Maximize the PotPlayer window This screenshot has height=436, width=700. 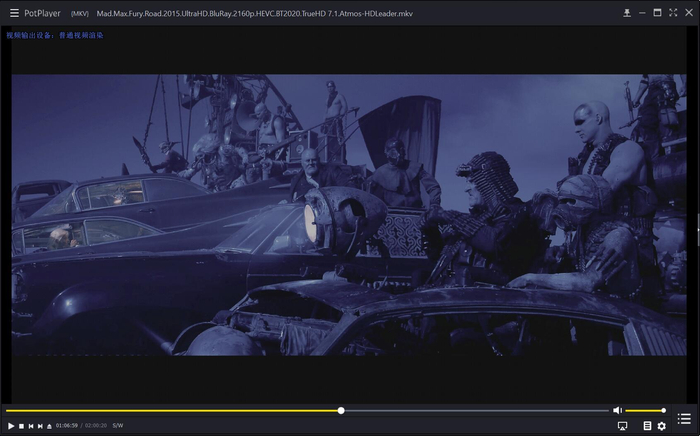coord(657,13)
